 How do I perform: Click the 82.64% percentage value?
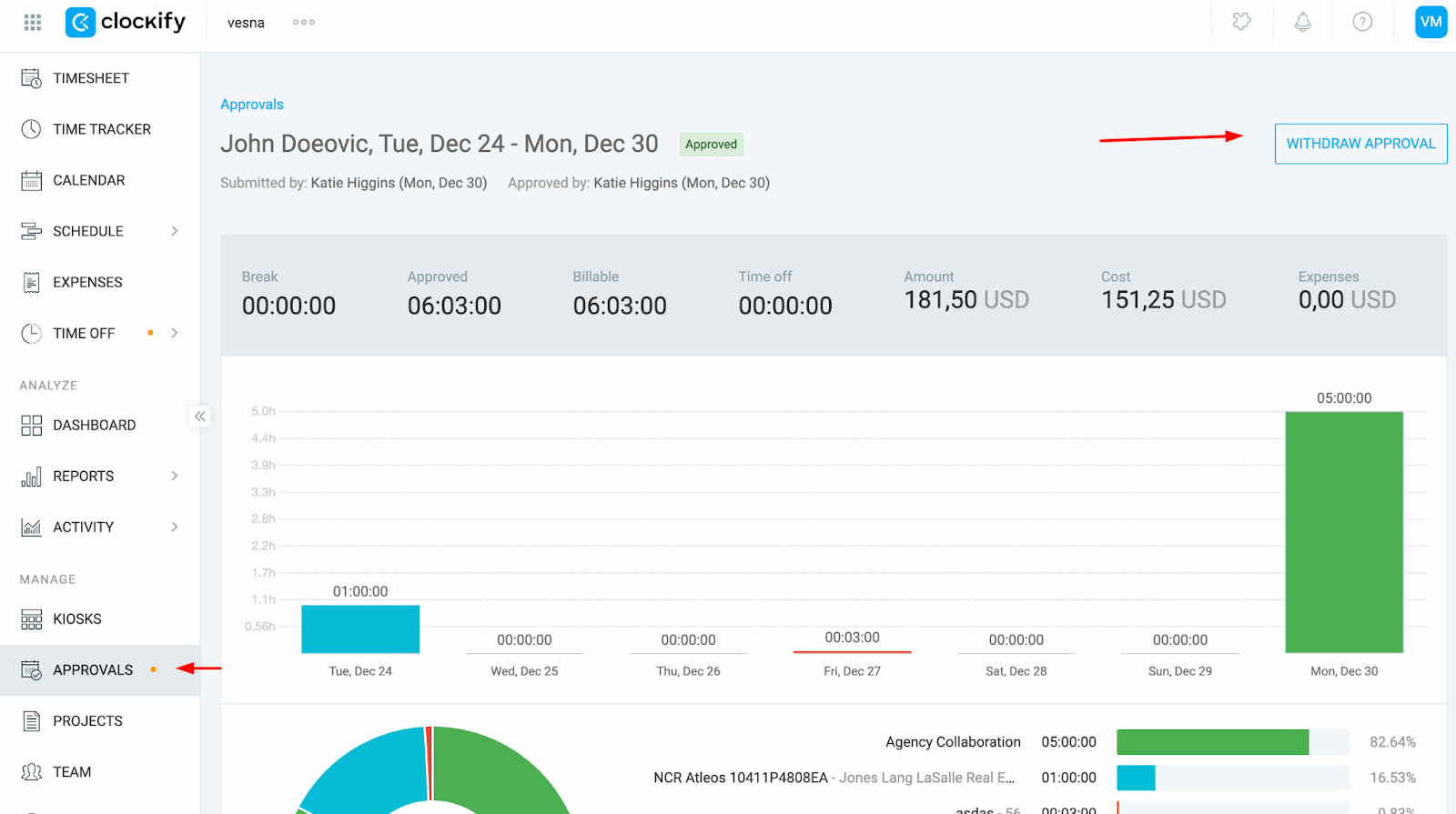pyautogui.click(x=1392, y=742)
